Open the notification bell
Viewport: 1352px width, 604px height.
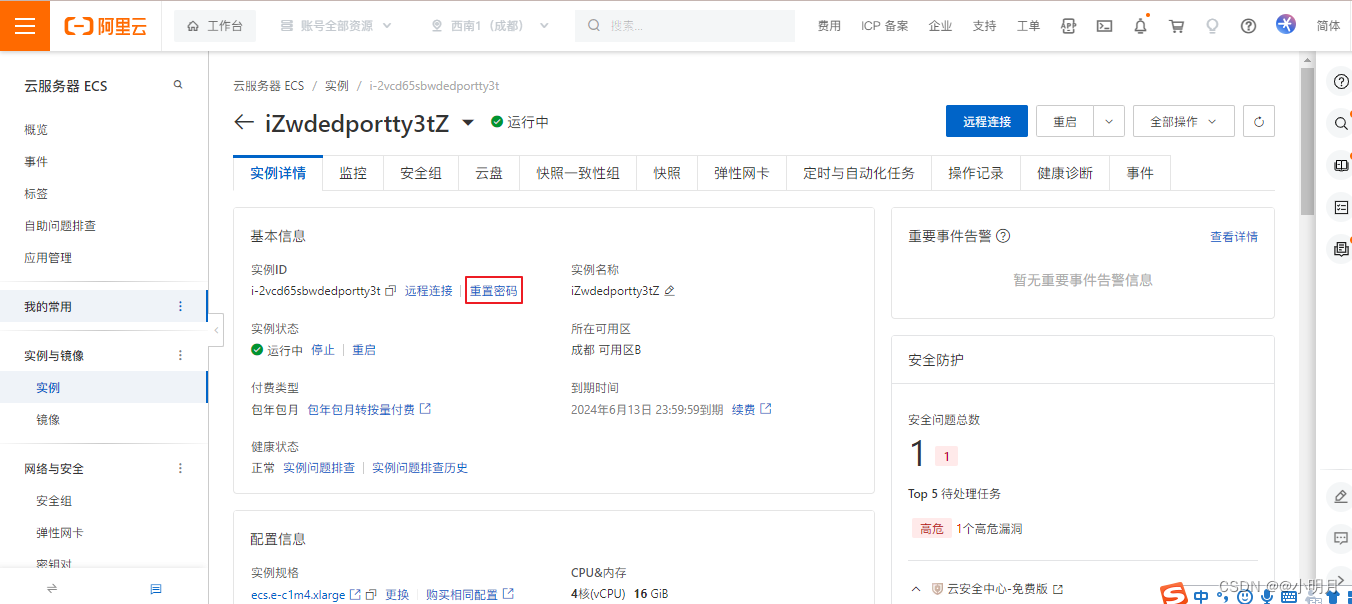point(1140,26)
